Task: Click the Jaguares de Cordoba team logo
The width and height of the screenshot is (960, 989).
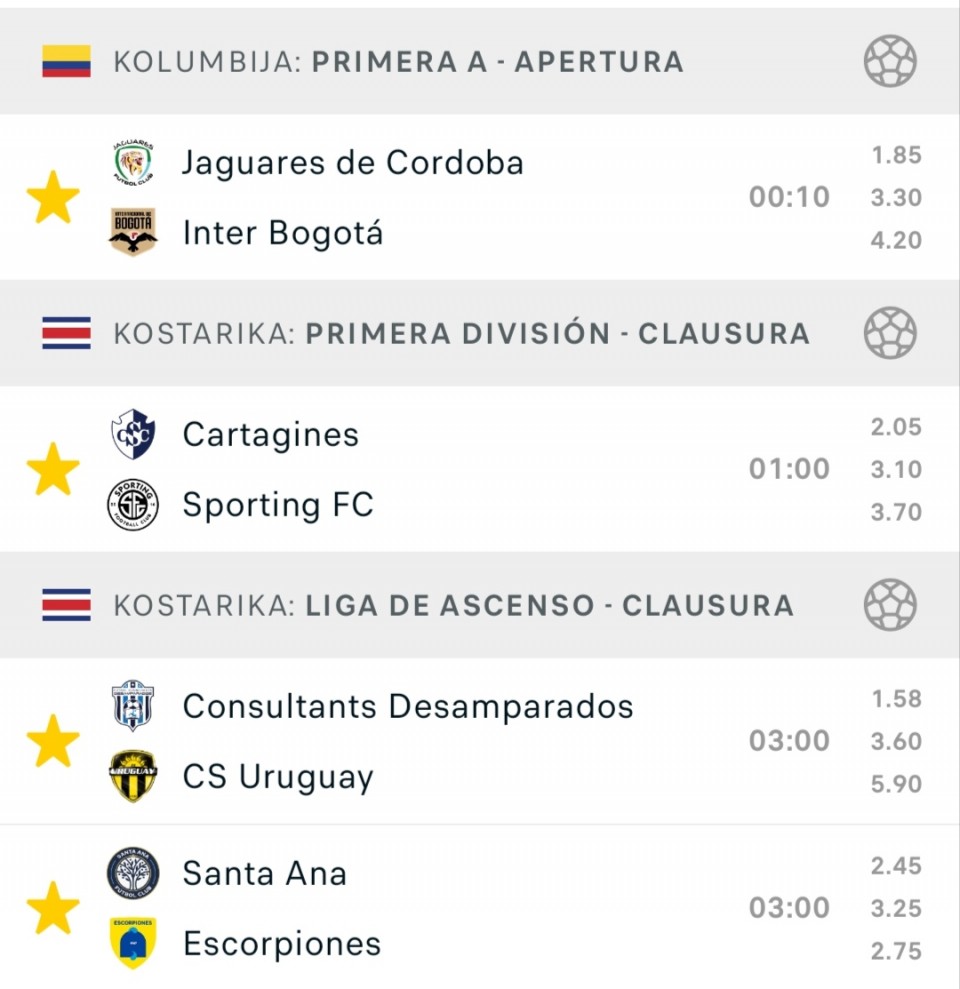Action: click(x=133, y=162)
